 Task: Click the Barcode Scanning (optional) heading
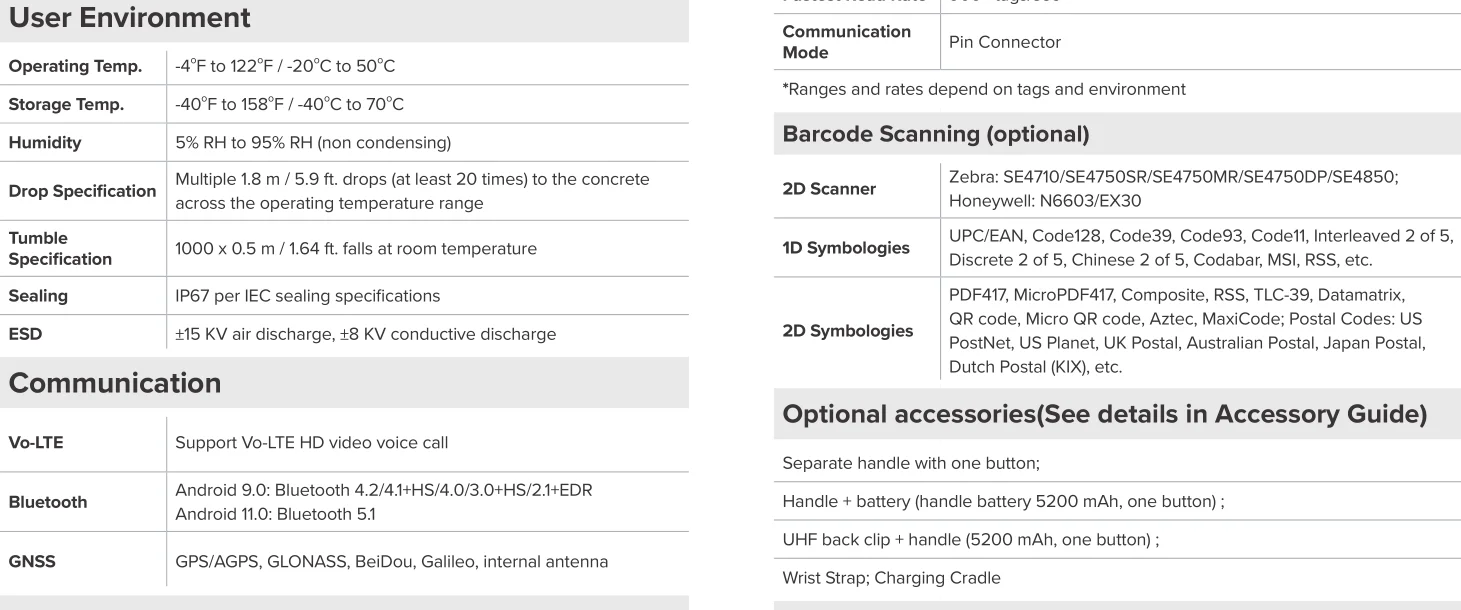coord(935,134)
